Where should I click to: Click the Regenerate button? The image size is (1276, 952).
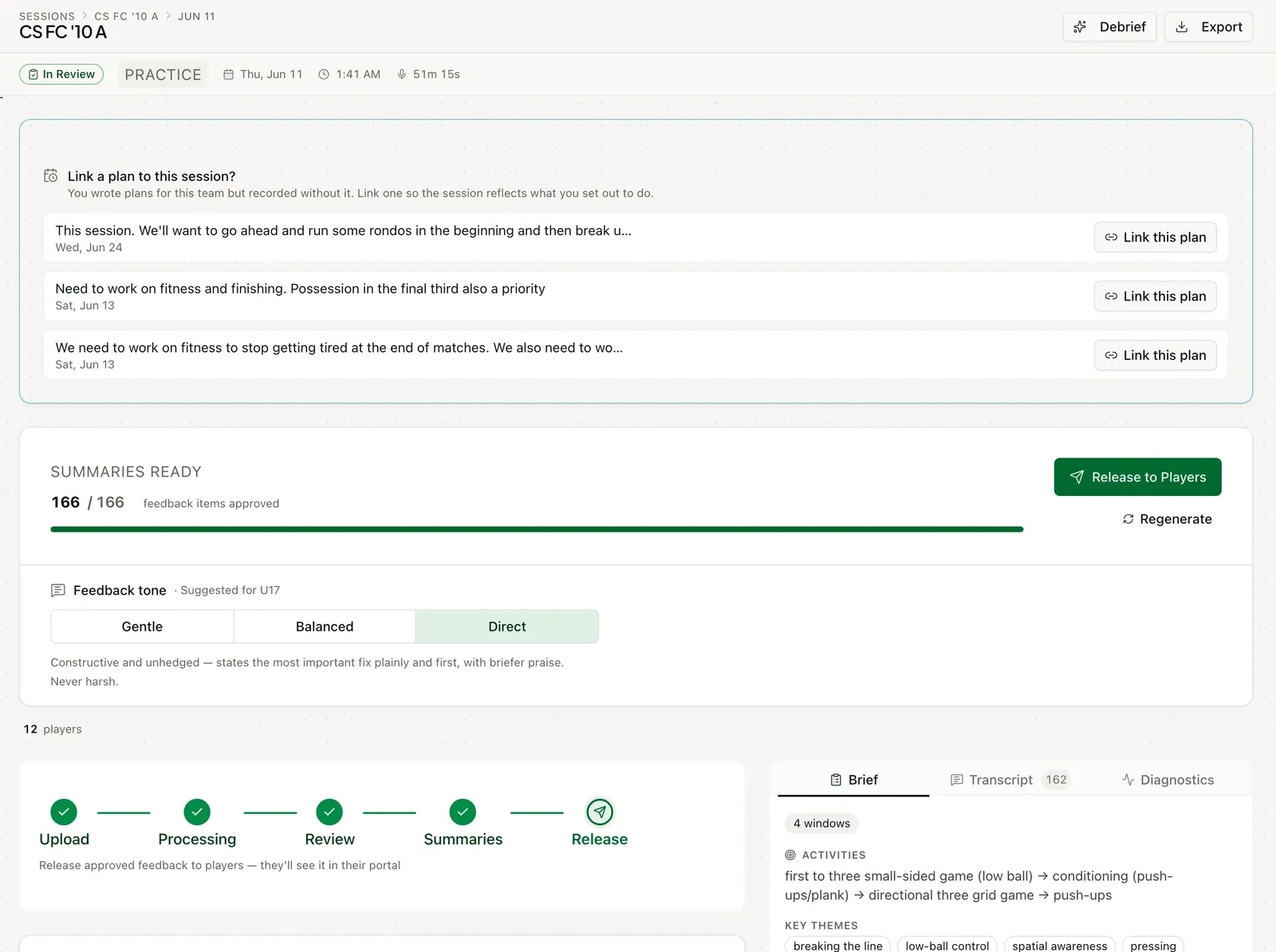[x=1168, y=519]
